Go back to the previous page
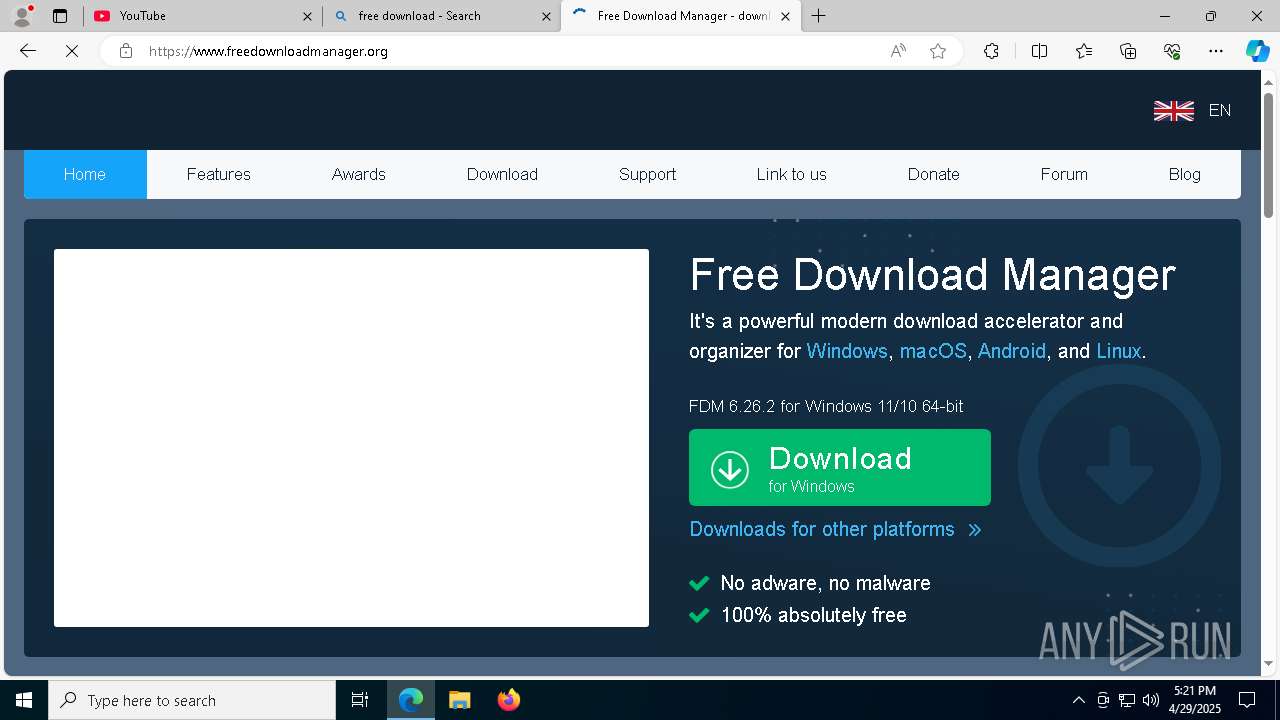The height and width of the screenshot is (720, 1280). point(28,51)
